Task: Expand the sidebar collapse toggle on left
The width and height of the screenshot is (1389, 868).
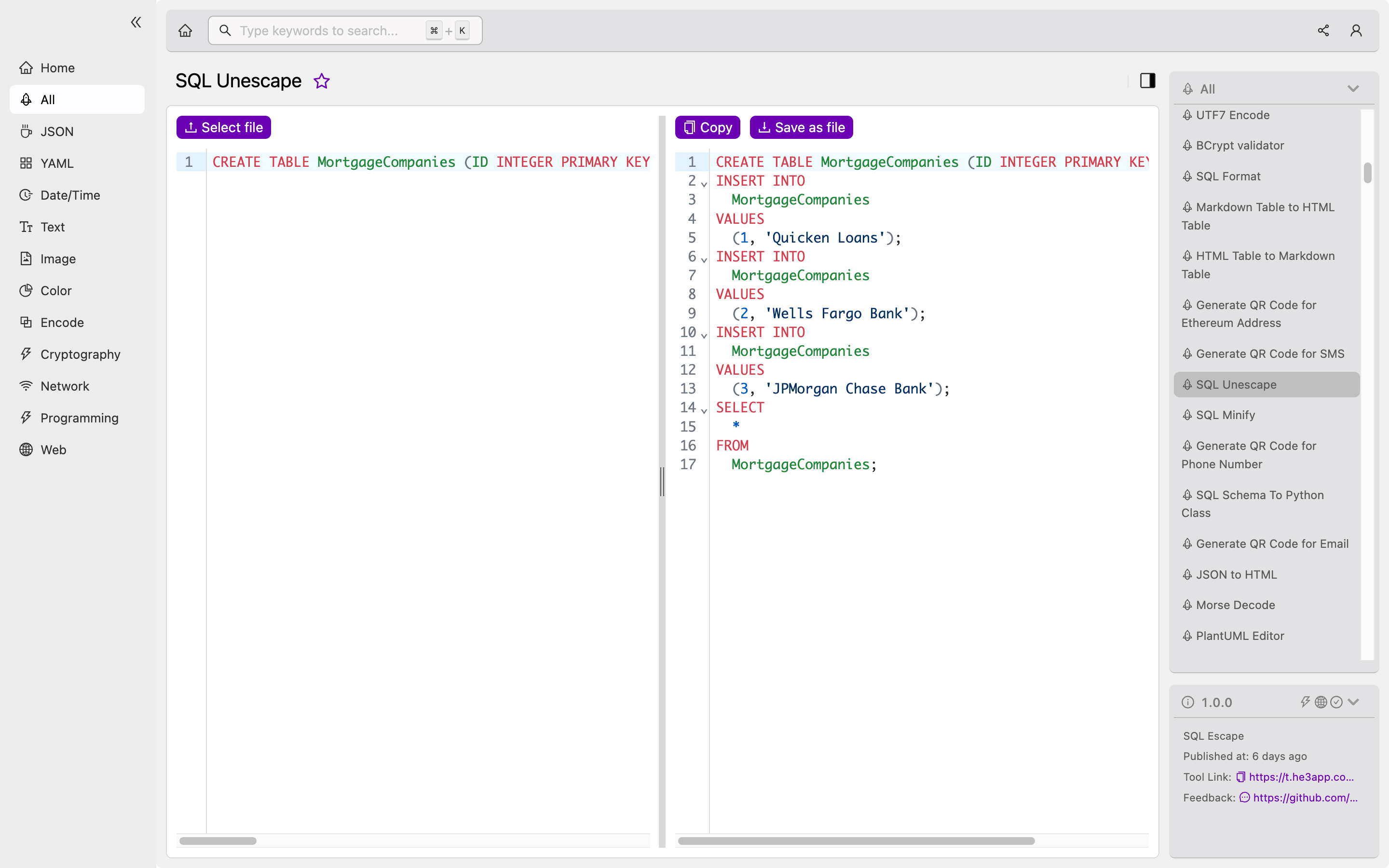Action: click(136, 22)
